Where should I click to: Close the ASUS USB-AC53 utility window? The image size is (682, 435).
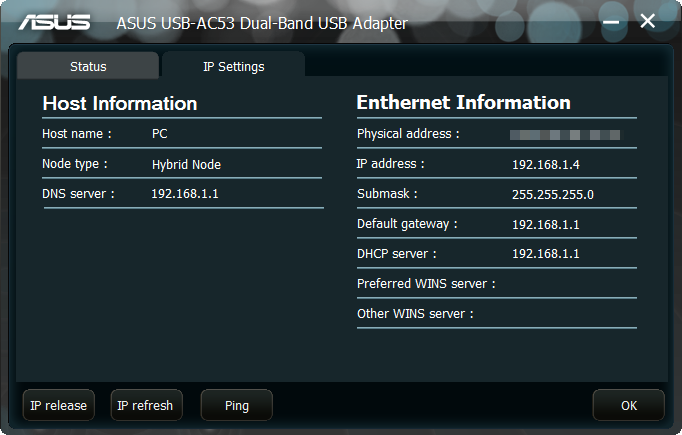coord(647,21)
